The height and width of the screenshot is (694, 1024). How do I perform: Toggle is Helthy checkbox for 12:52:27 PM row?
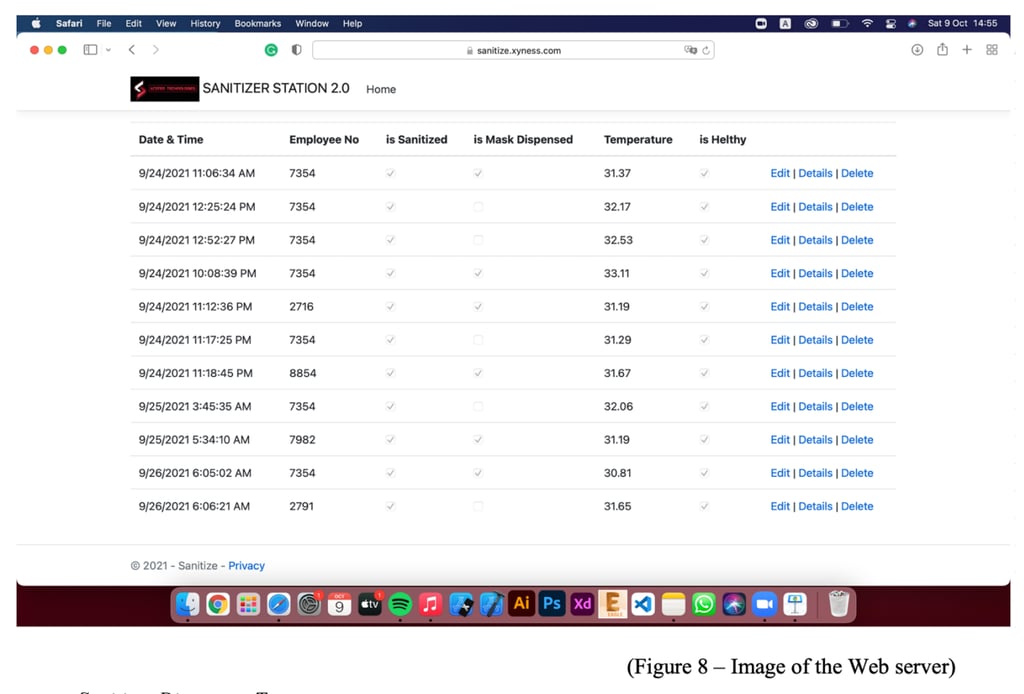point(704,240)
